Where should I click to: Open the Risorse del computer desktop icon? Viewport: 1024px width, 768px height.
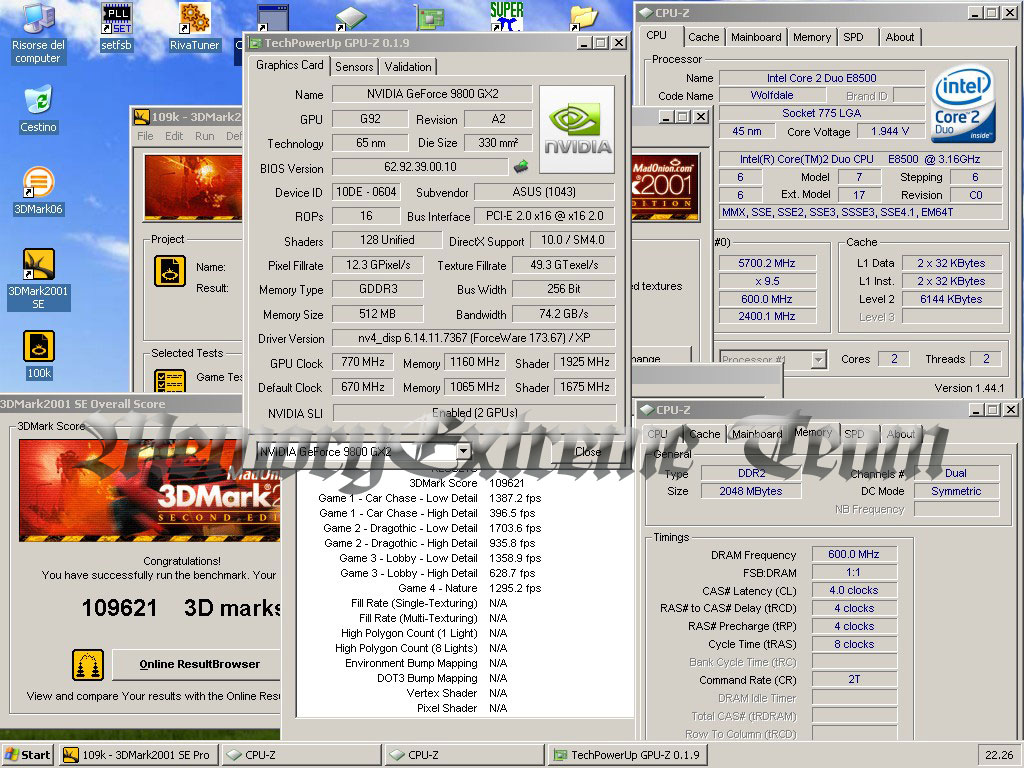click(38, 34)
